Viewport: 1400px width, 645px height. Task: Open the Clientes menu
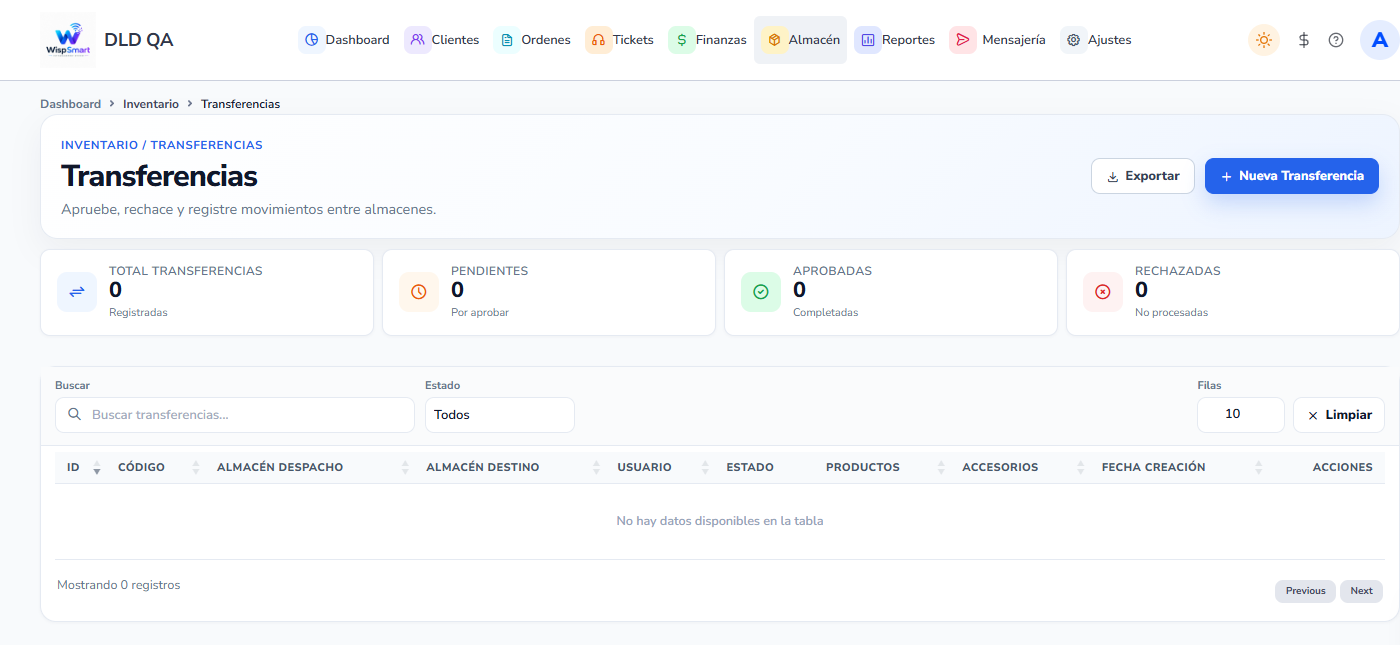(443, 40)
